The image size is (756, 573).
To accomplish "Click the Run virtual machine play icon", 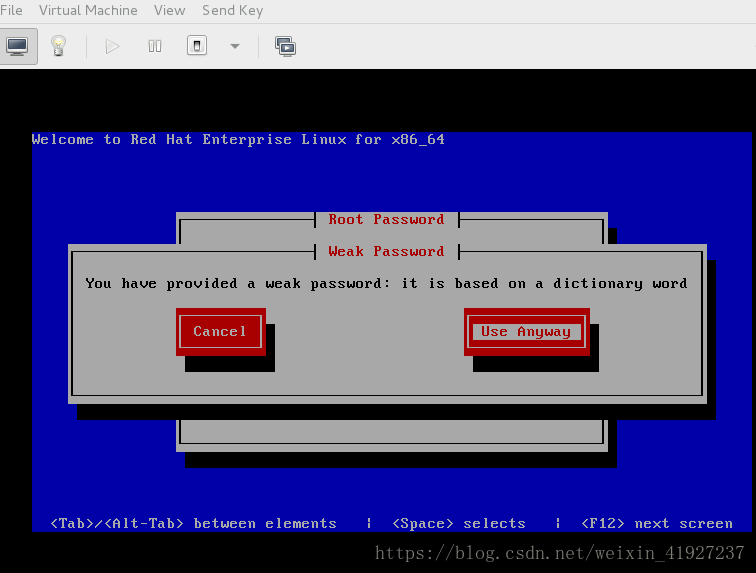I will pos(112,46).
